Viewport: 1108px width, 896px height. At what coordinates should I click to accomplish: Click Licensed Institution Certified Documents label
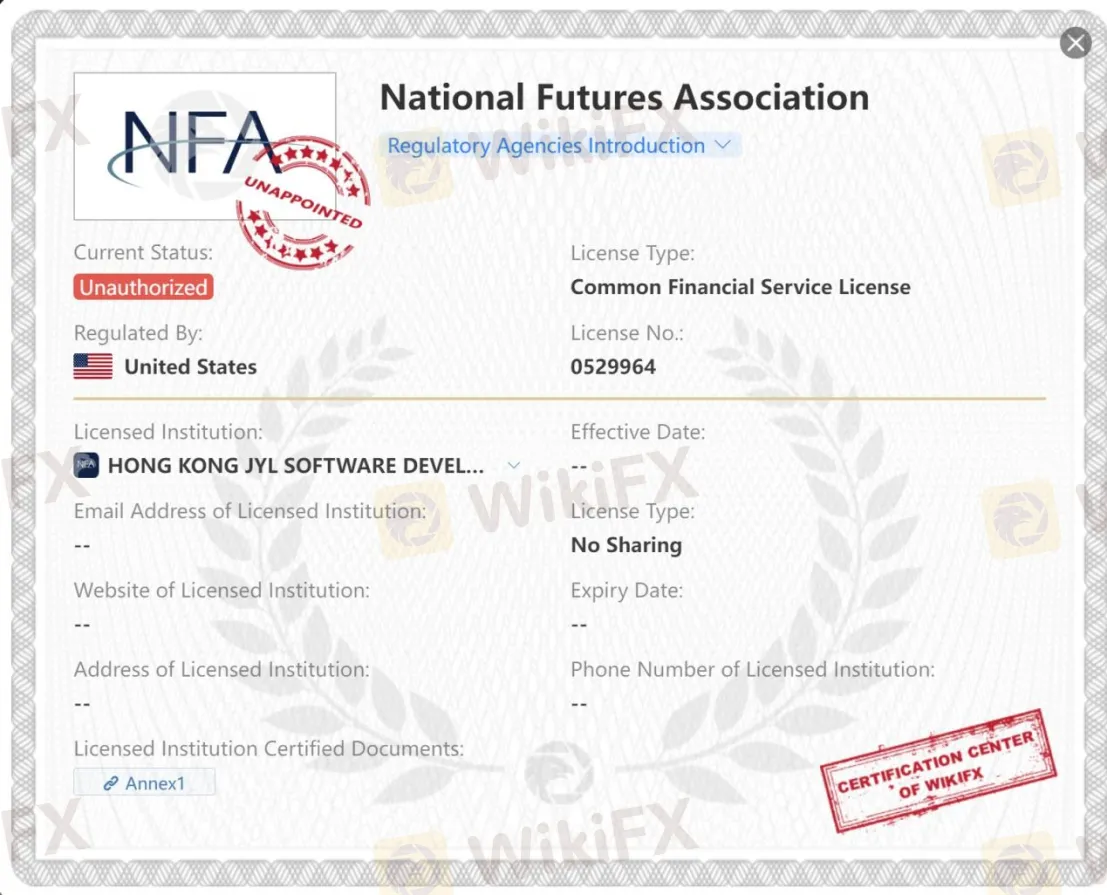[x=269, y=748]
